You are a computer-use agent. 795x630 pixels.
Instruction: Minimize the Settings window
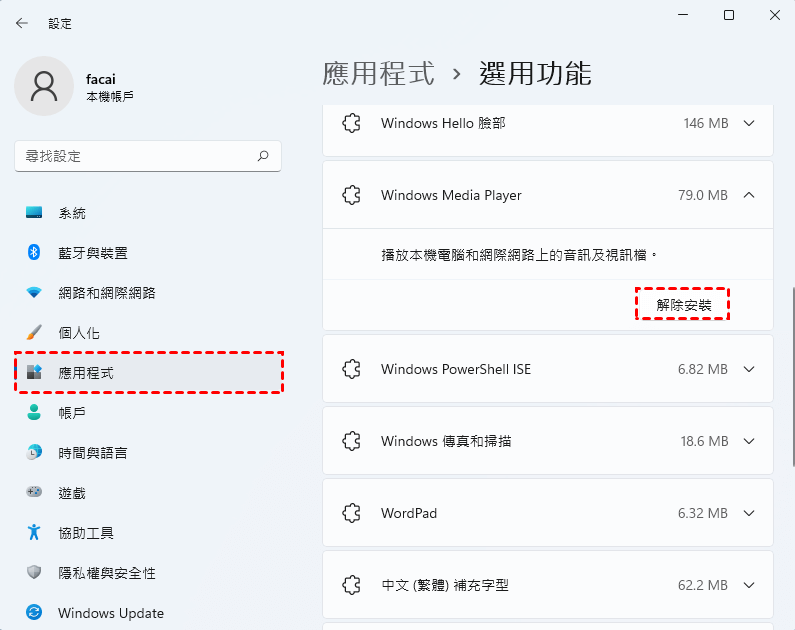pyautogui.click(x=683, y=15)
